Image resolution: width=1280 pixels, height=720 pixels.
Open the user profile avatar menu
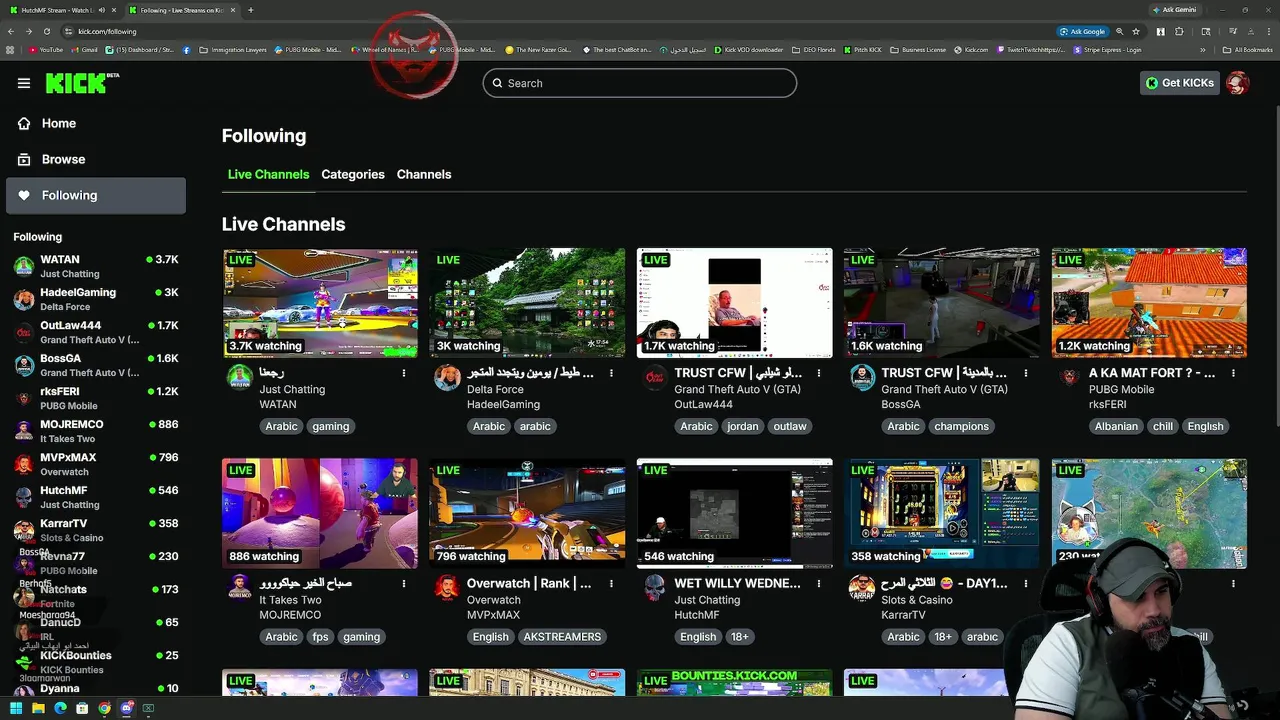pos(1237,83)
